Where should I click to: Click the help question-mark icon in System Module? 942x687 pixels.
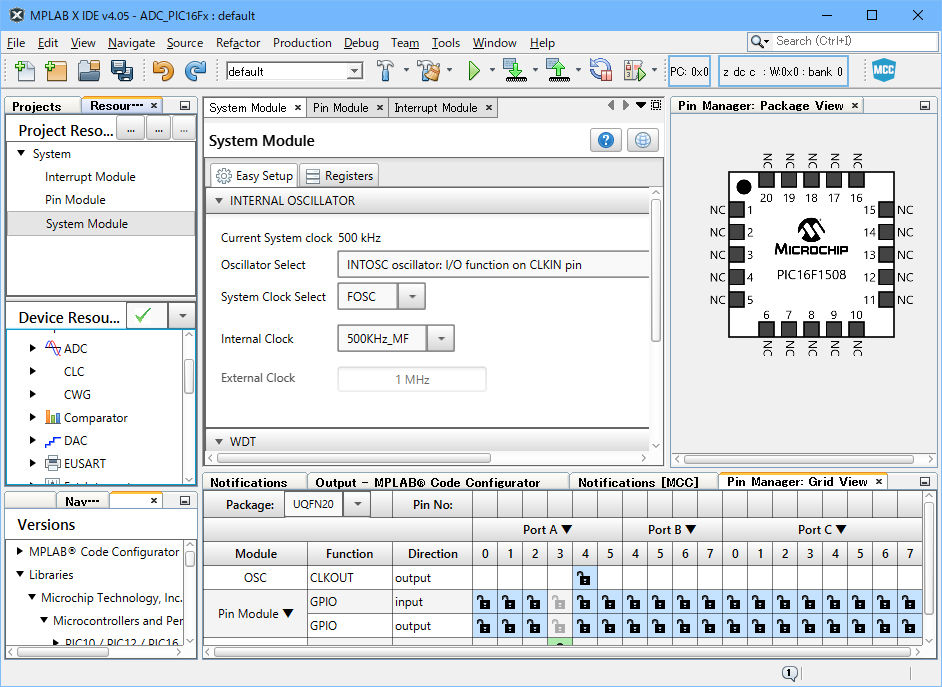[x=606, y=140]
